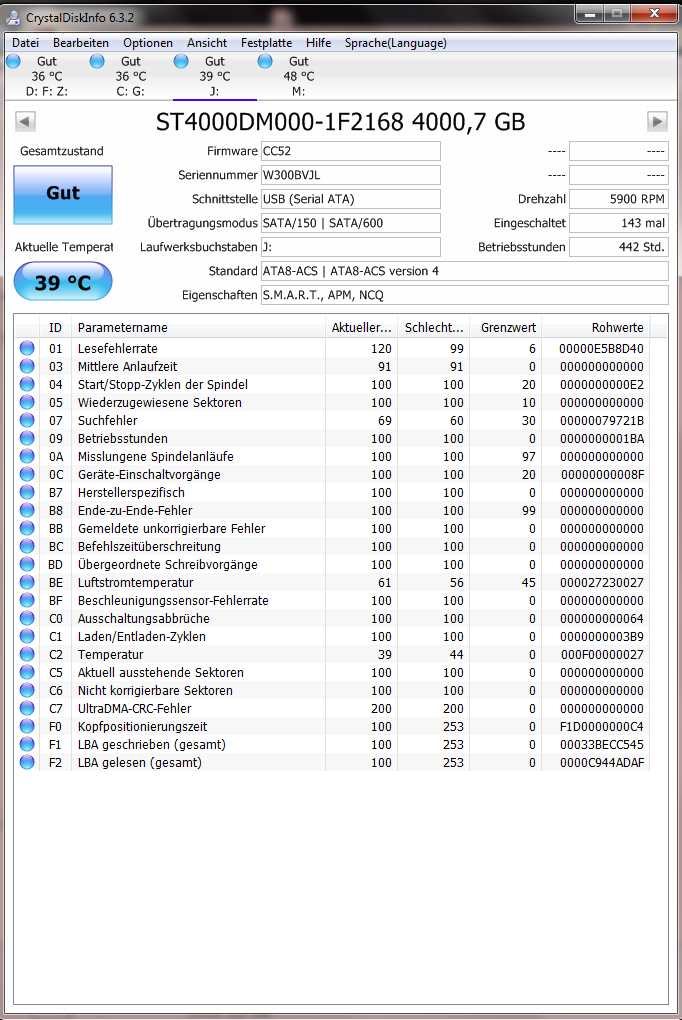Click status icon of Lesefehlerrate row
The height and width of the screenshot is (1020, 682).
27,348
